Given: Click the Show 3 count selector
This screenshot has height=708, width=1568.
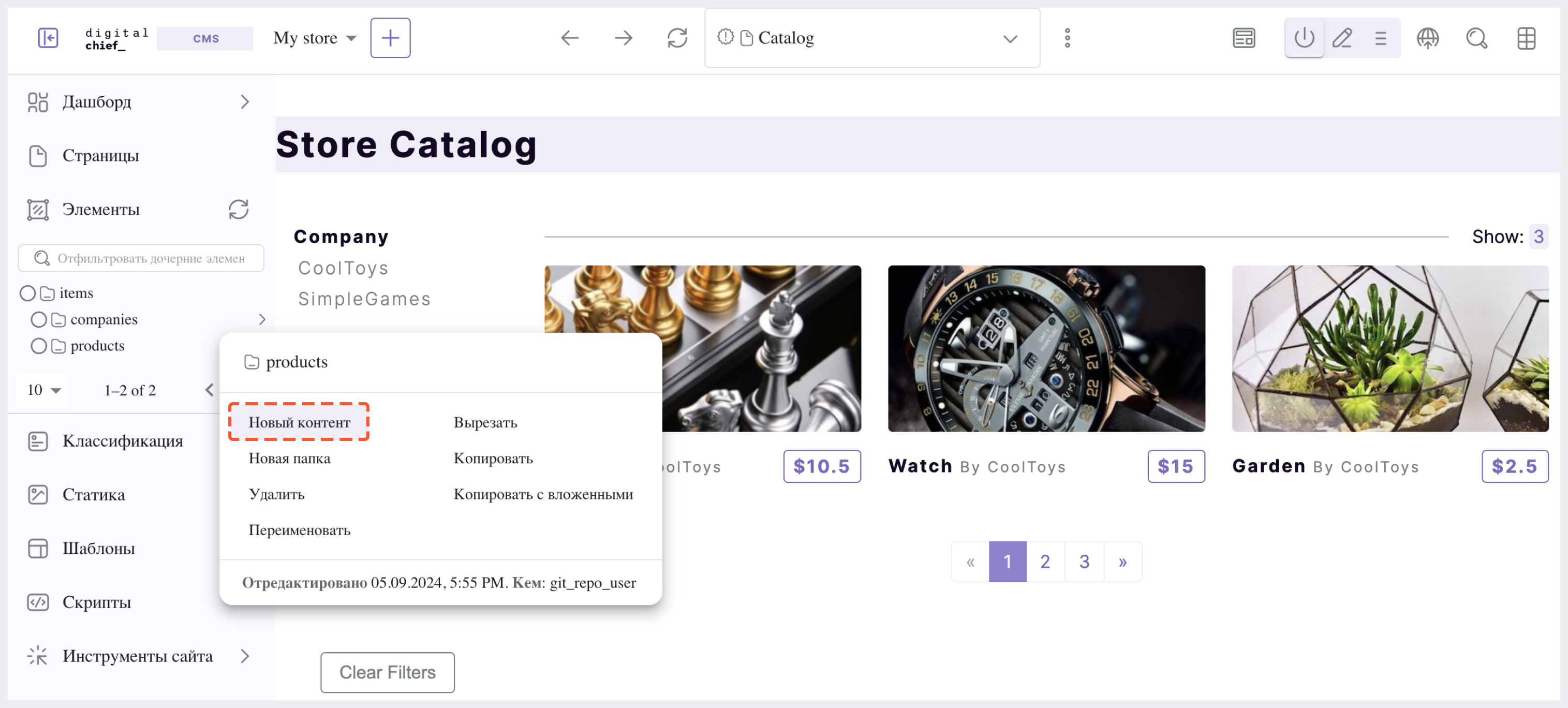Looking at the screenshot, I should pos(1538,236).
